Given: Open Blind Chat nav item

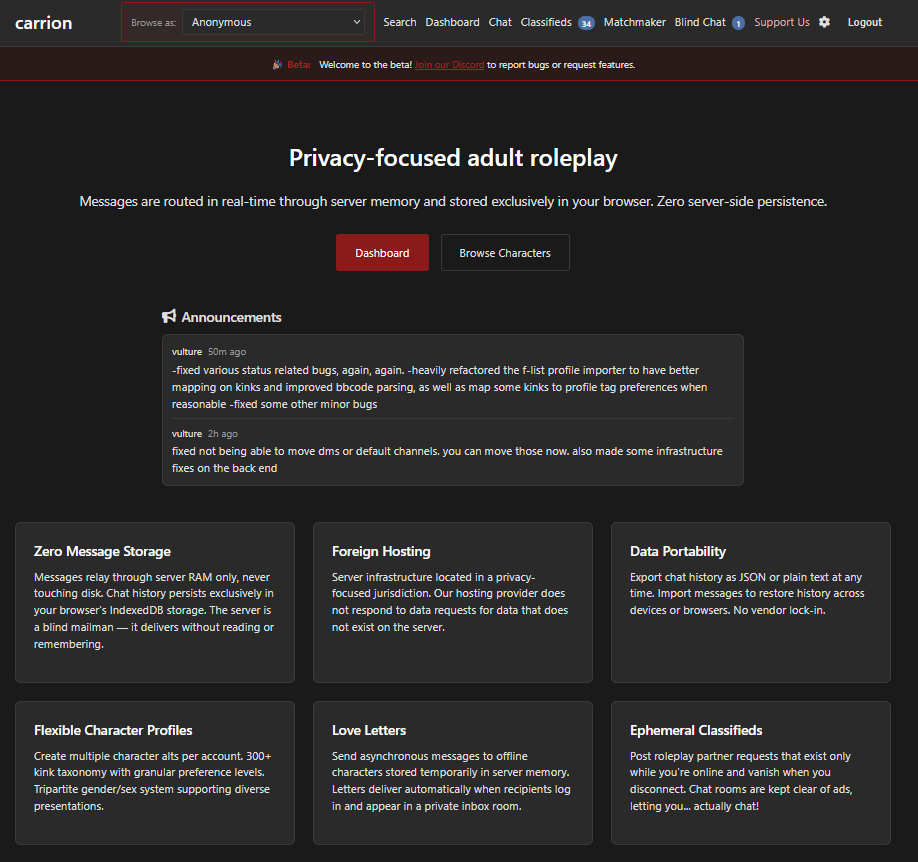Looking at the screenshot, I should point(700,22).
